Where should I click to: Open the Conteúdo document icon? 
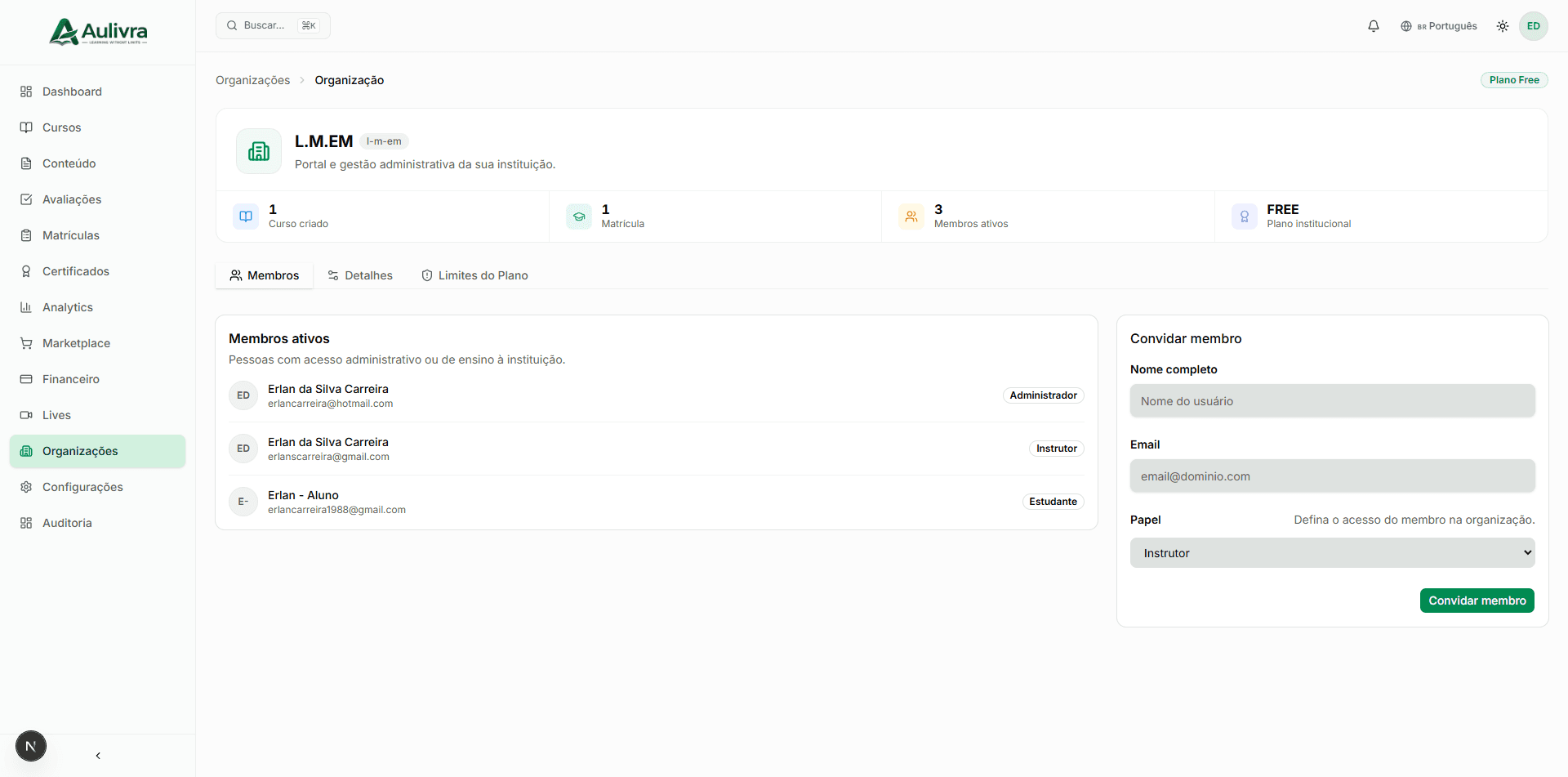pos(26,163)
